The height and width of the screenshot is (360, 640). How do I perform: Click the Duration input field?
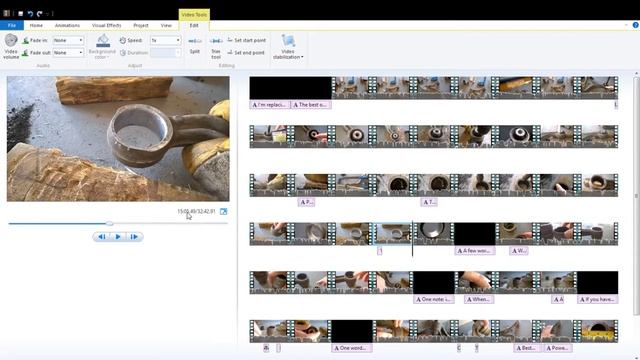click(x=165, y=53)
